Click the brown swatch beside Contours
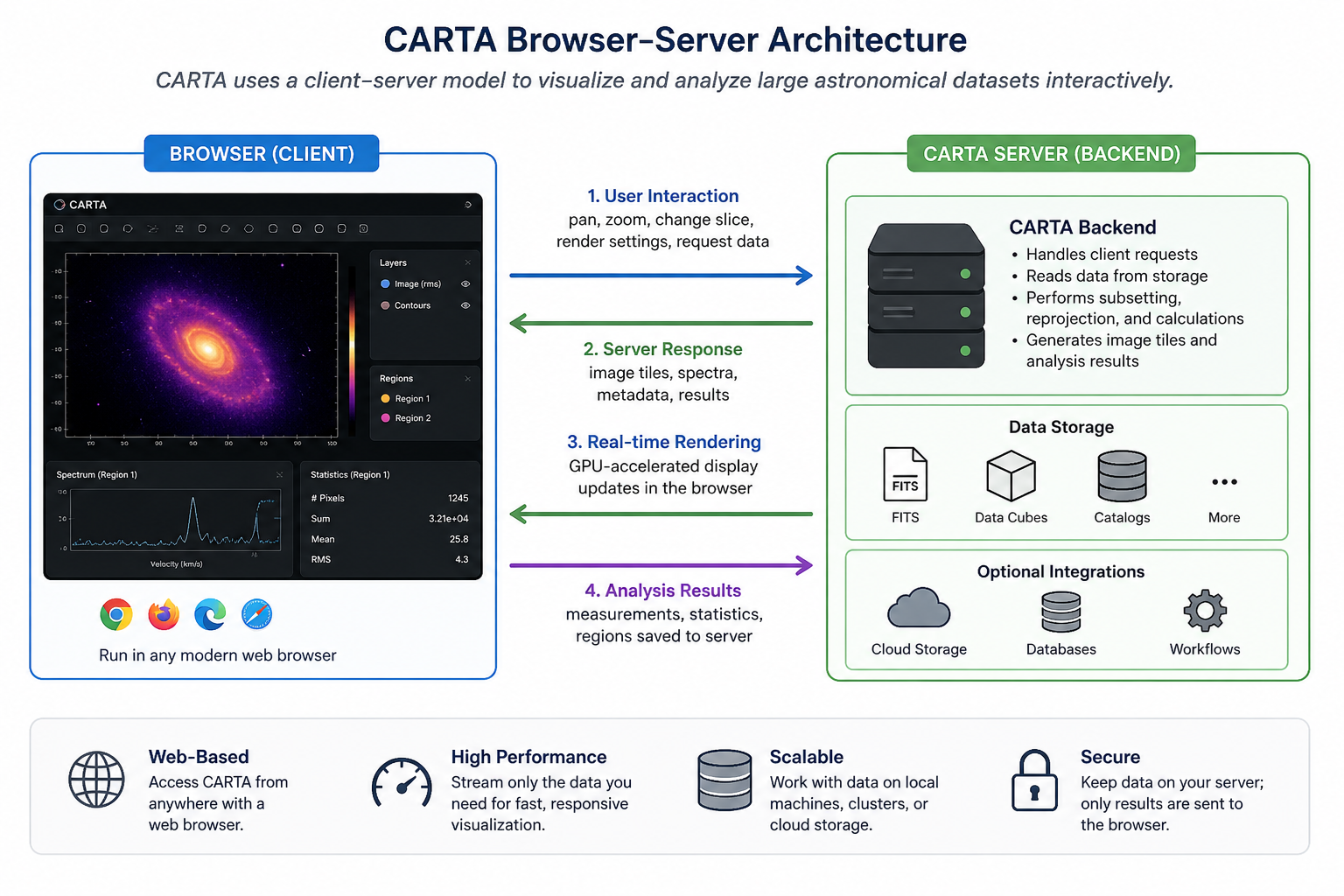 coord(385,305)
